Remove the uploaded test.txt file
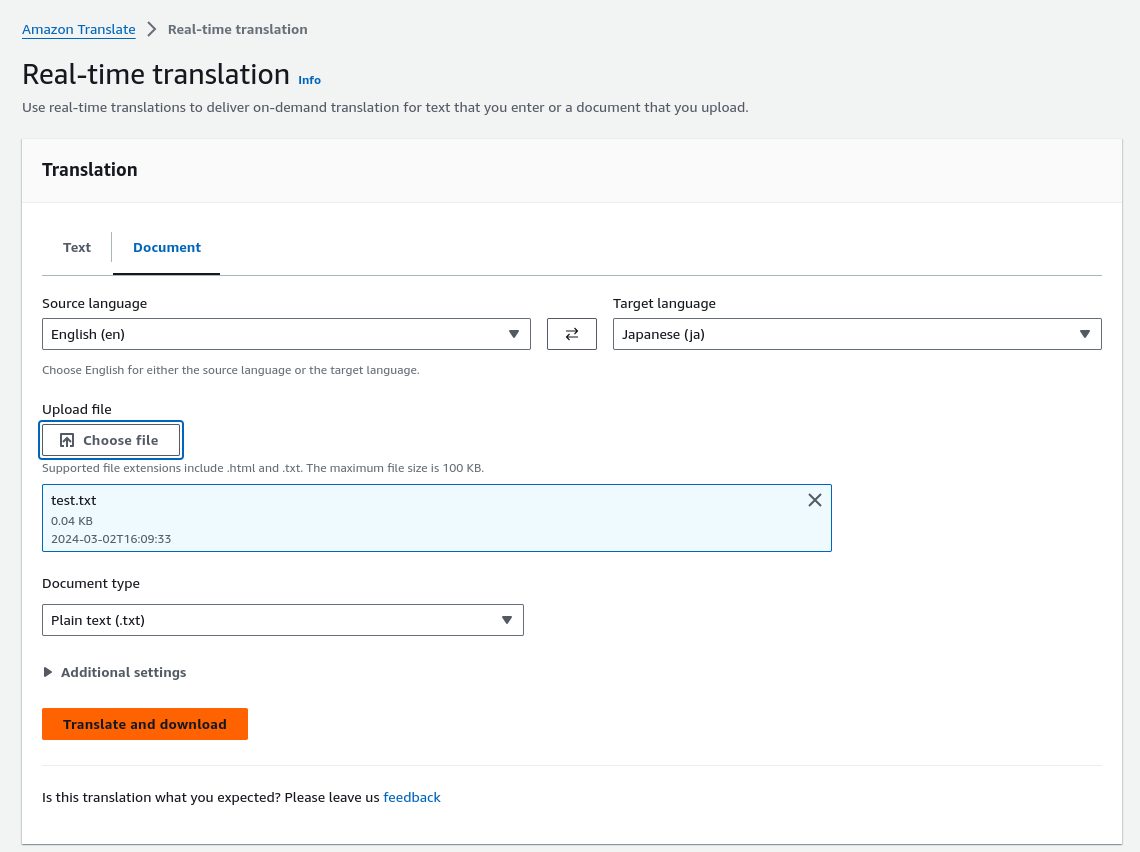The width and height of the screenshot is (1140, 852). [x=814, y=500]
